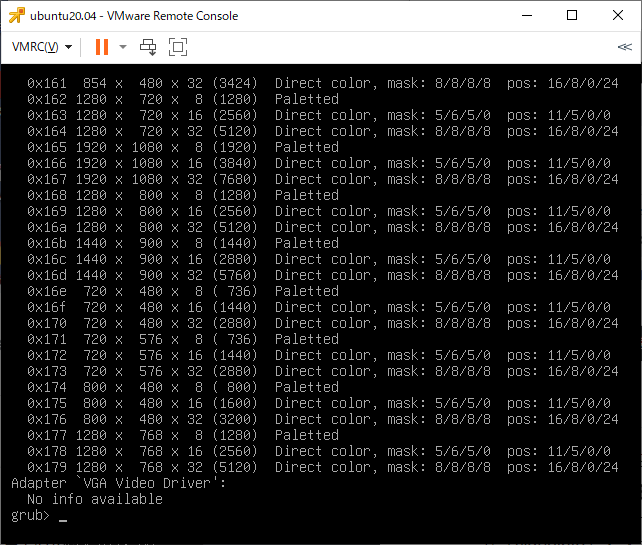
Task: Click the window title 'ubuntu20.04 - VMware Remote Console'
Action: point(134,16)
